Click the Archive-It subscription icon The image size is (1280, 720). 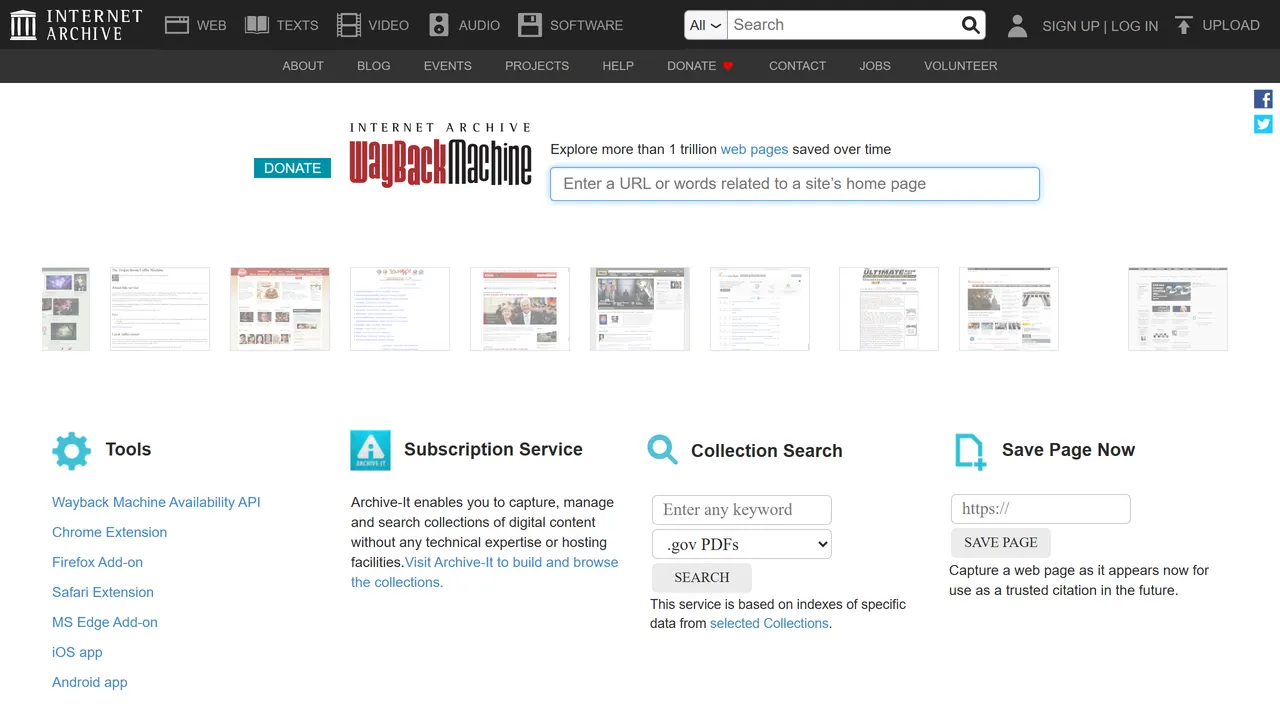(370, 450)
